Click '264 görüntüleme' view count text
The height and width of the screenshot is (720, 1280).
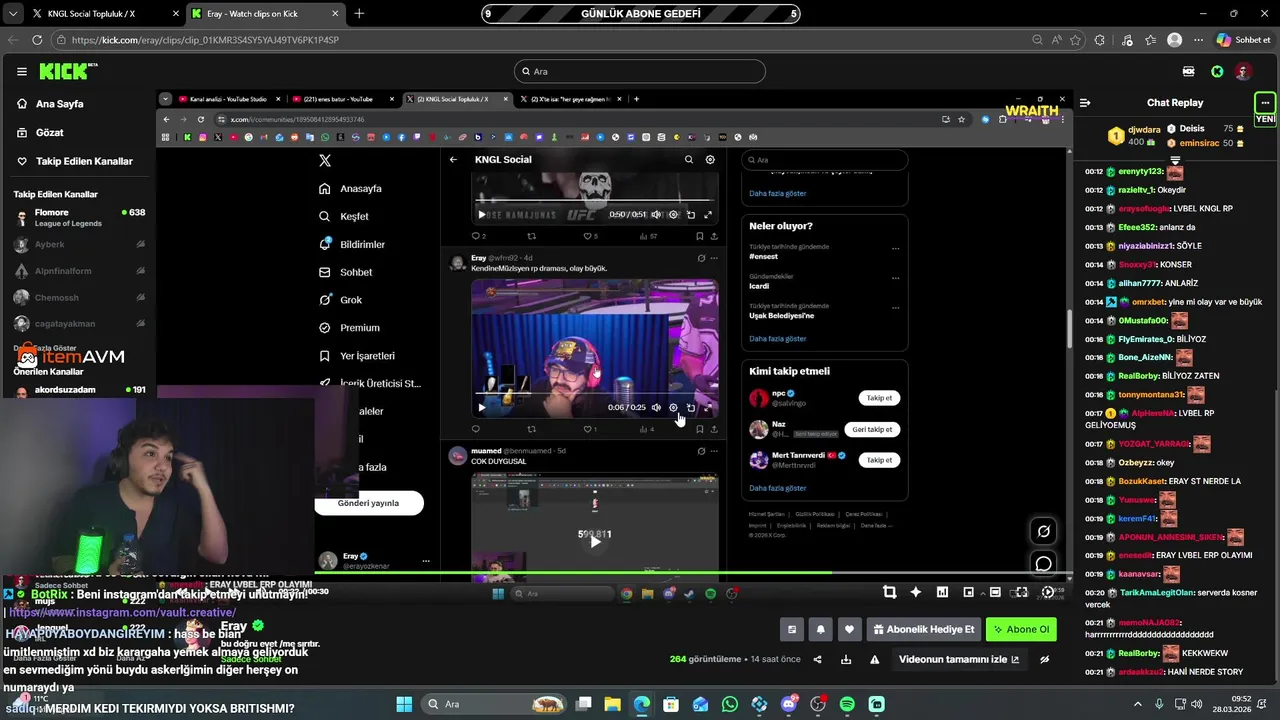point(706,659)
